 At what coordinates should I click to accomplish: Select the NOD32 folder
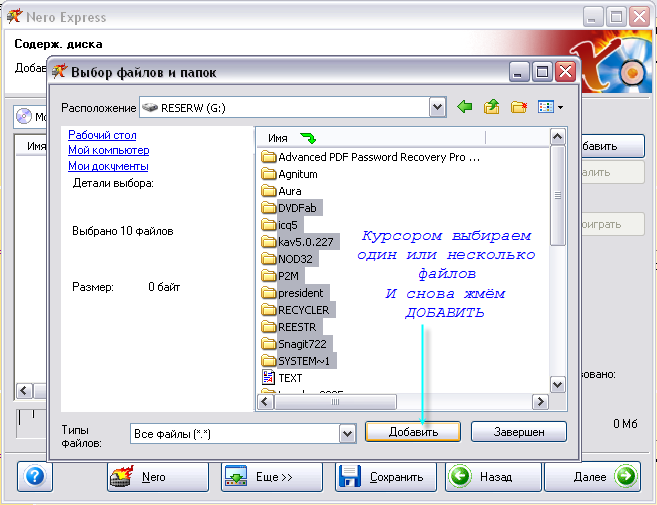[289, 259]
